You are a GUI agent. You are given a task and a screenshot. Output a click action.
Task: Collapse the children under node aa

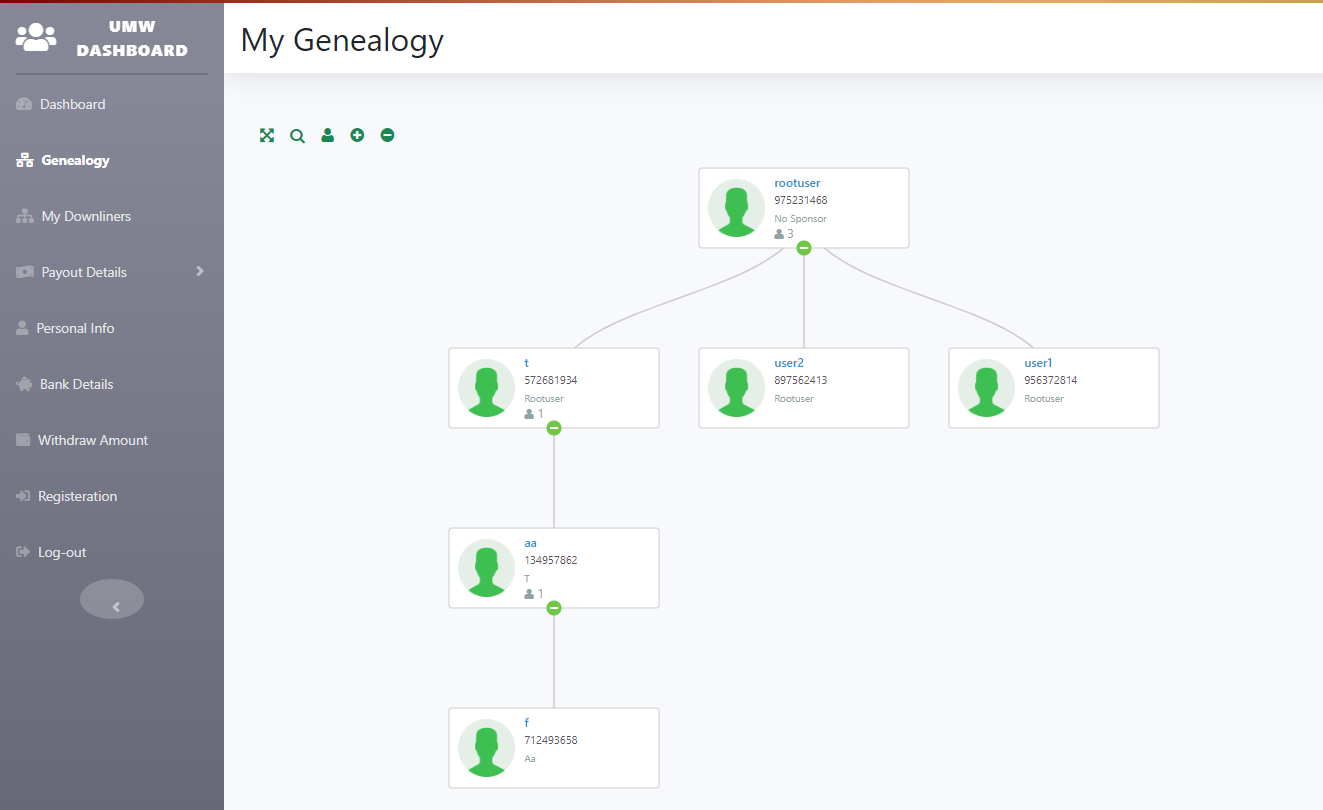(554, 608)
